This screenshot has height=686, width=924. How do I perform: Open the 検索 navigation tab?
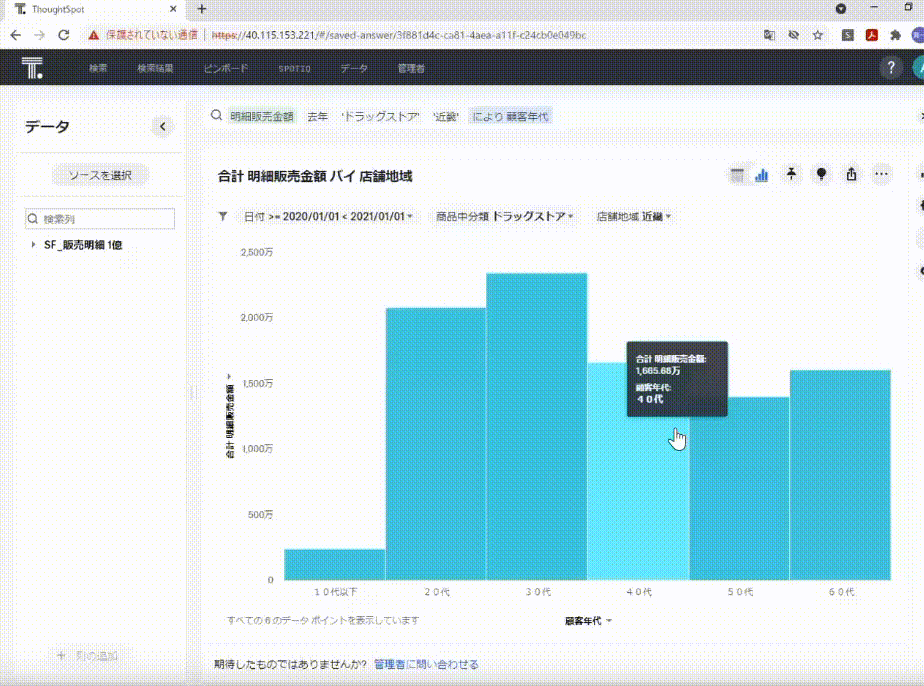[x=98, y=68]
